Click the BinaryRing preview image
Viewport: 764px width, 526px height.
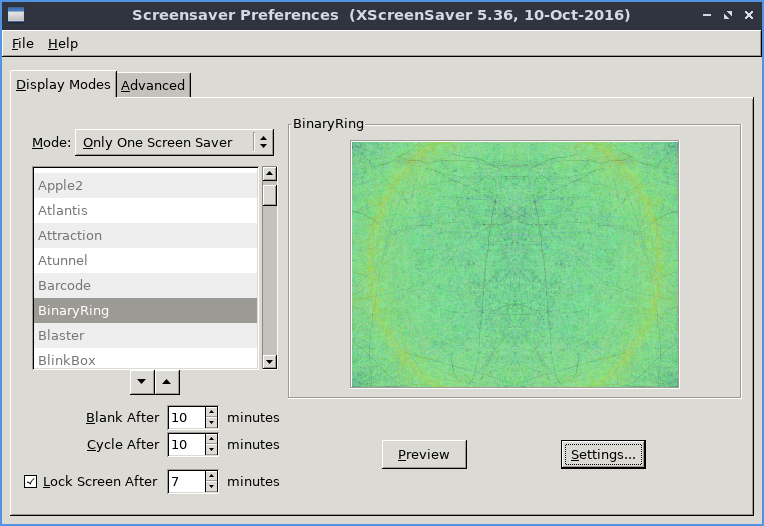tap(514, 264)
